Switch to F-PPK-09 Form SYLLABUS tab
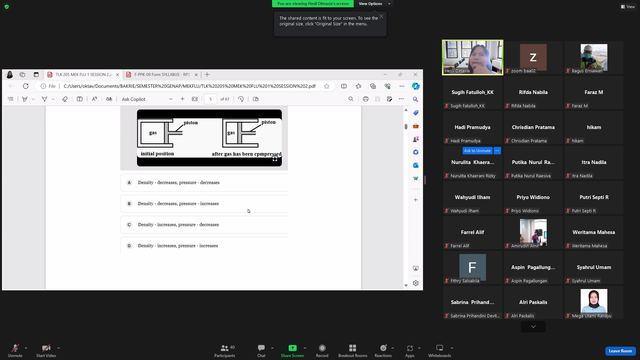Screen dimensions: 640x360 [161, 75]
